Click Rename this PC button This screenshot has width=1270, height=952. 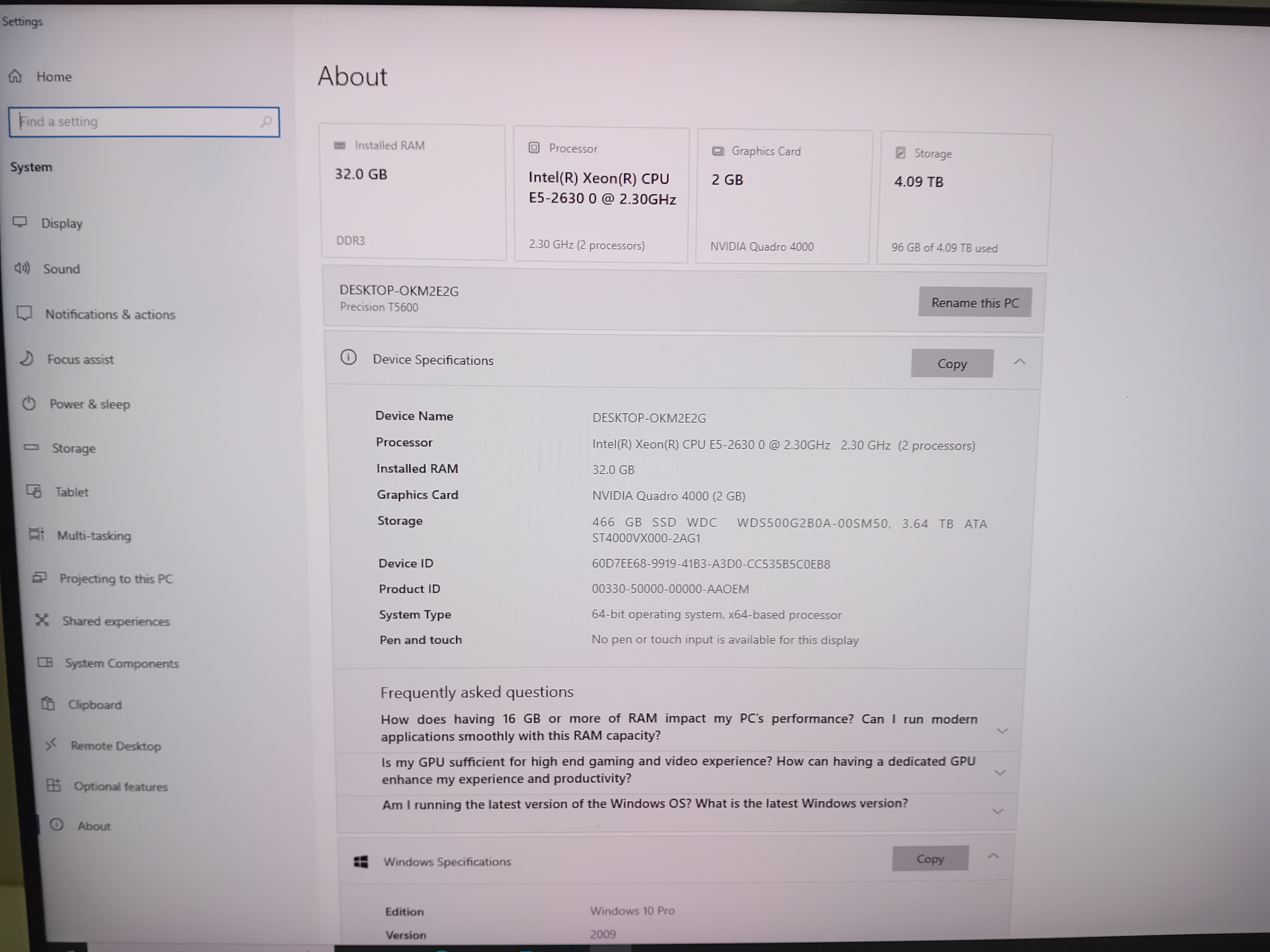point(975,302)
